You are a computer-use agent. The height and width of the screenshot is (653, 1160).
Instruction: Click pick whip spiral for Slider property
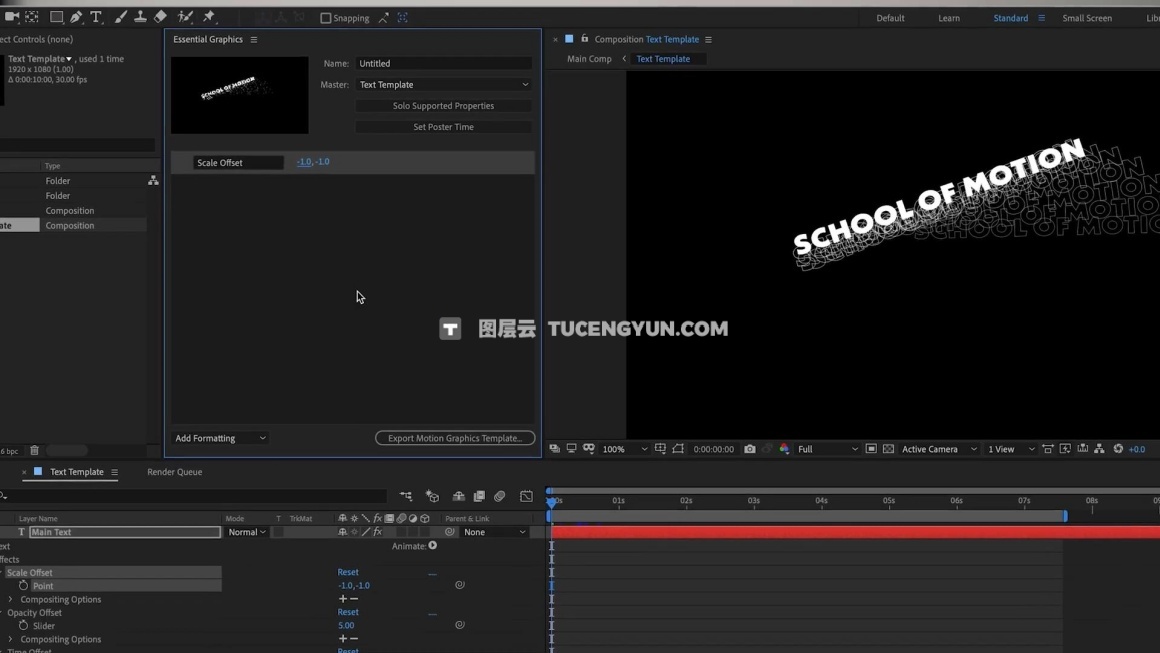[459, 625]
